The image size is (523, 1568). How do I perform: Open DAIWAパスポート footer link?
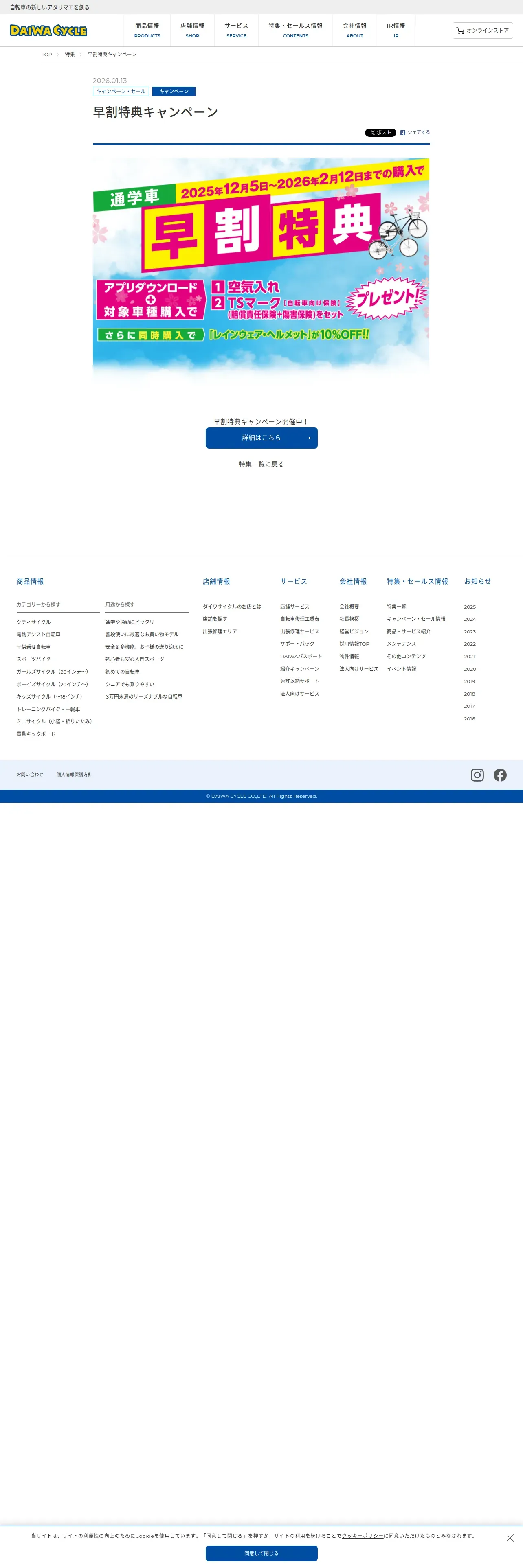click(x=301, y=656)
